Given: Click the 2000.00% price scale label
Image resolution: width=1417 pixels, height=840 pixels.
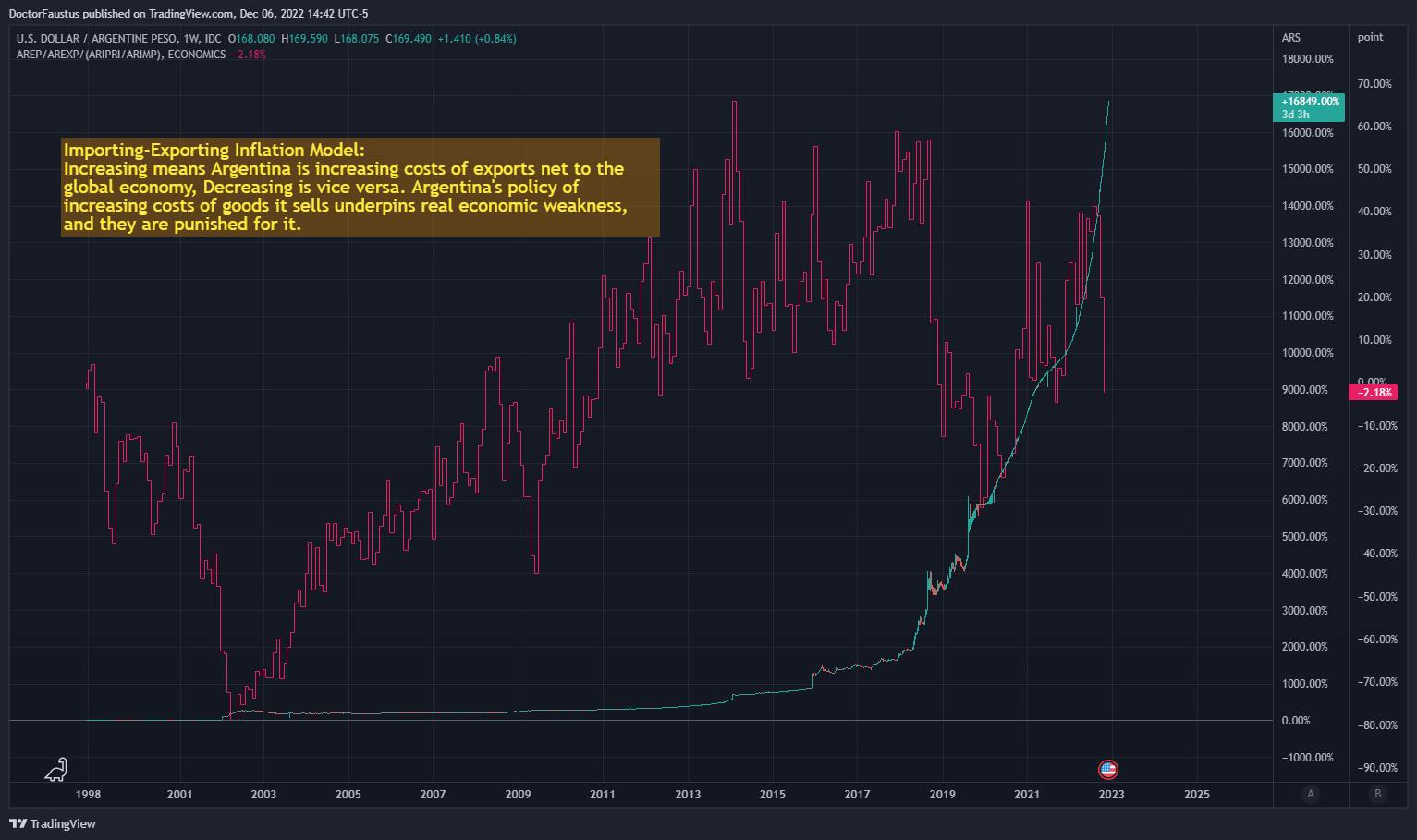Looking at the screenshot, I should point(1305,647).
